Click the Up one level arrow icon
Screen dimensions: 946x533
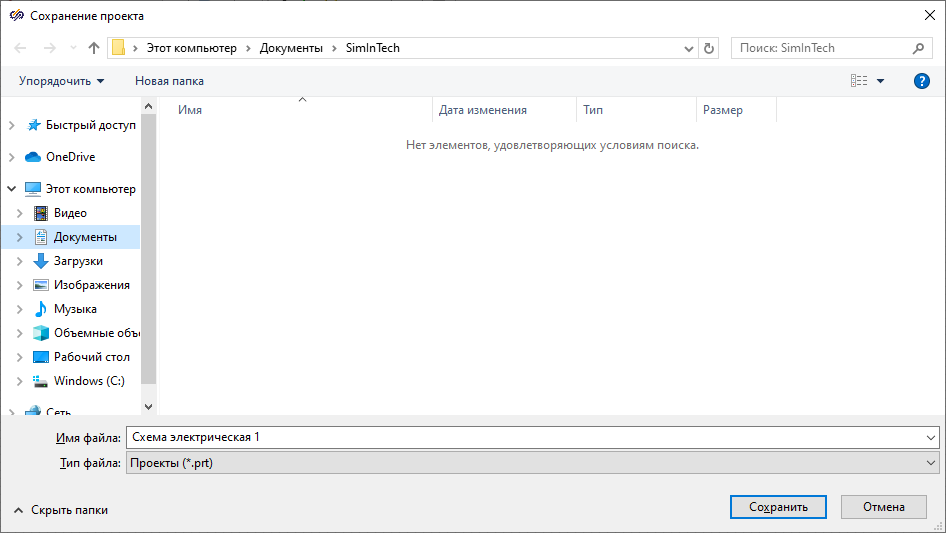point(94,48)
